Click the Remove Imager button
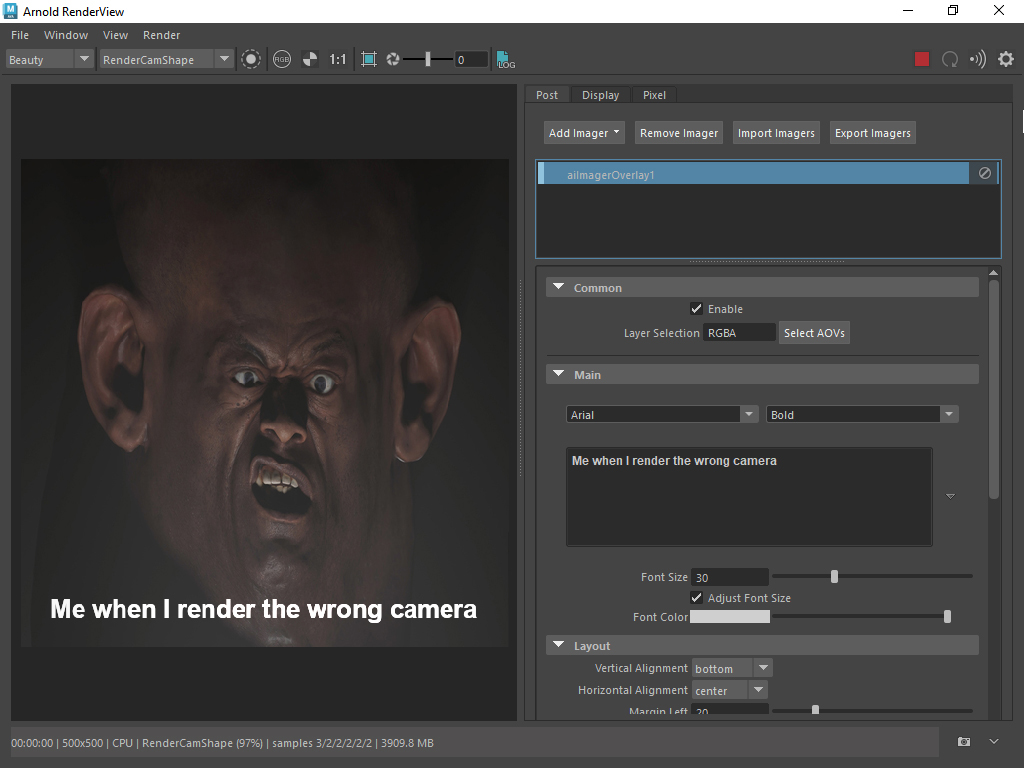This screenshot has height=768, width=1024. 679,133
